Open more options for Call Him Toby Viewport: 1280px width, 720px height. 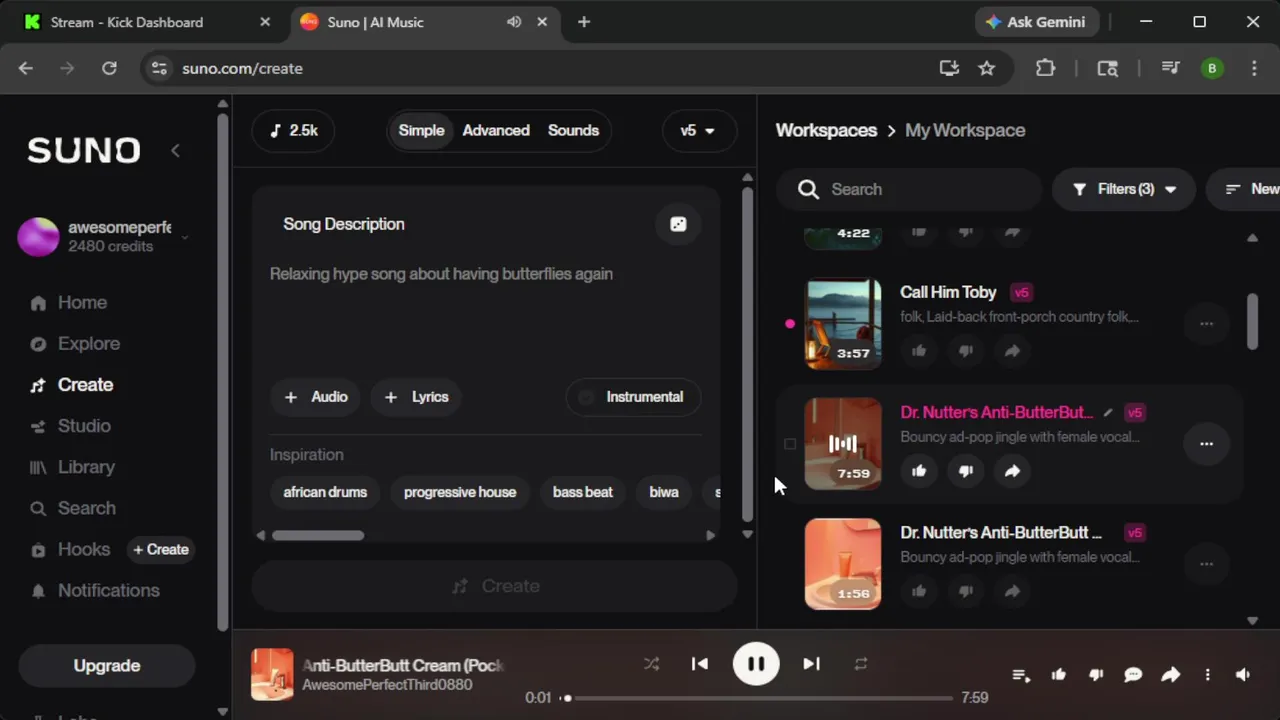pyautogui.click(x=1206, y=324)
